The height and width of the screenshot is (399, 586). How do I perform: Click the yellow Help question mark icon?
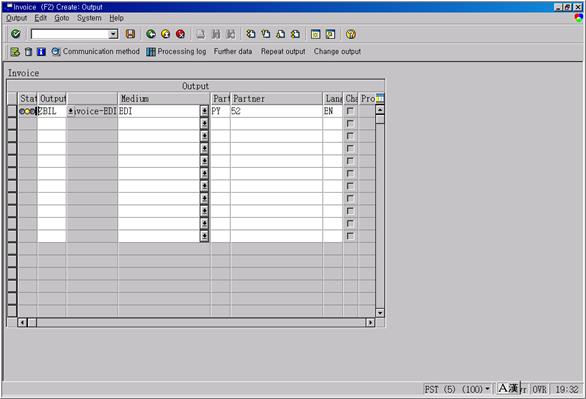pos(351,34)
